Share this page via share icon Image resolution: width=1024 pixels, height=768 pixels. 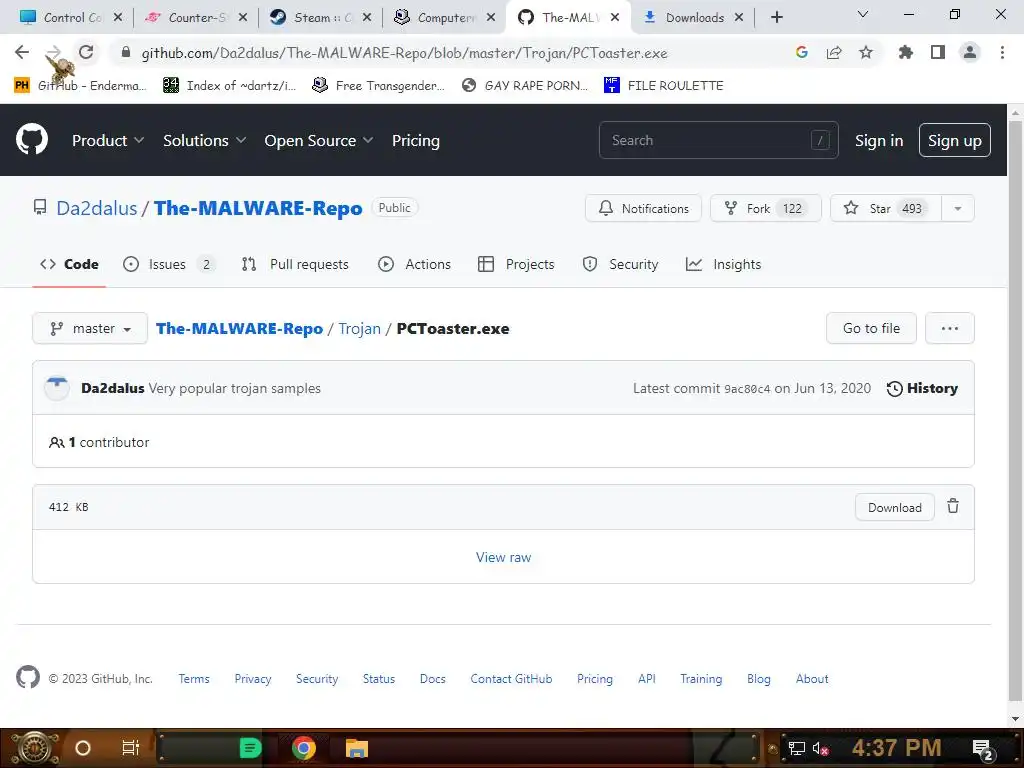[x=834, y=53]
